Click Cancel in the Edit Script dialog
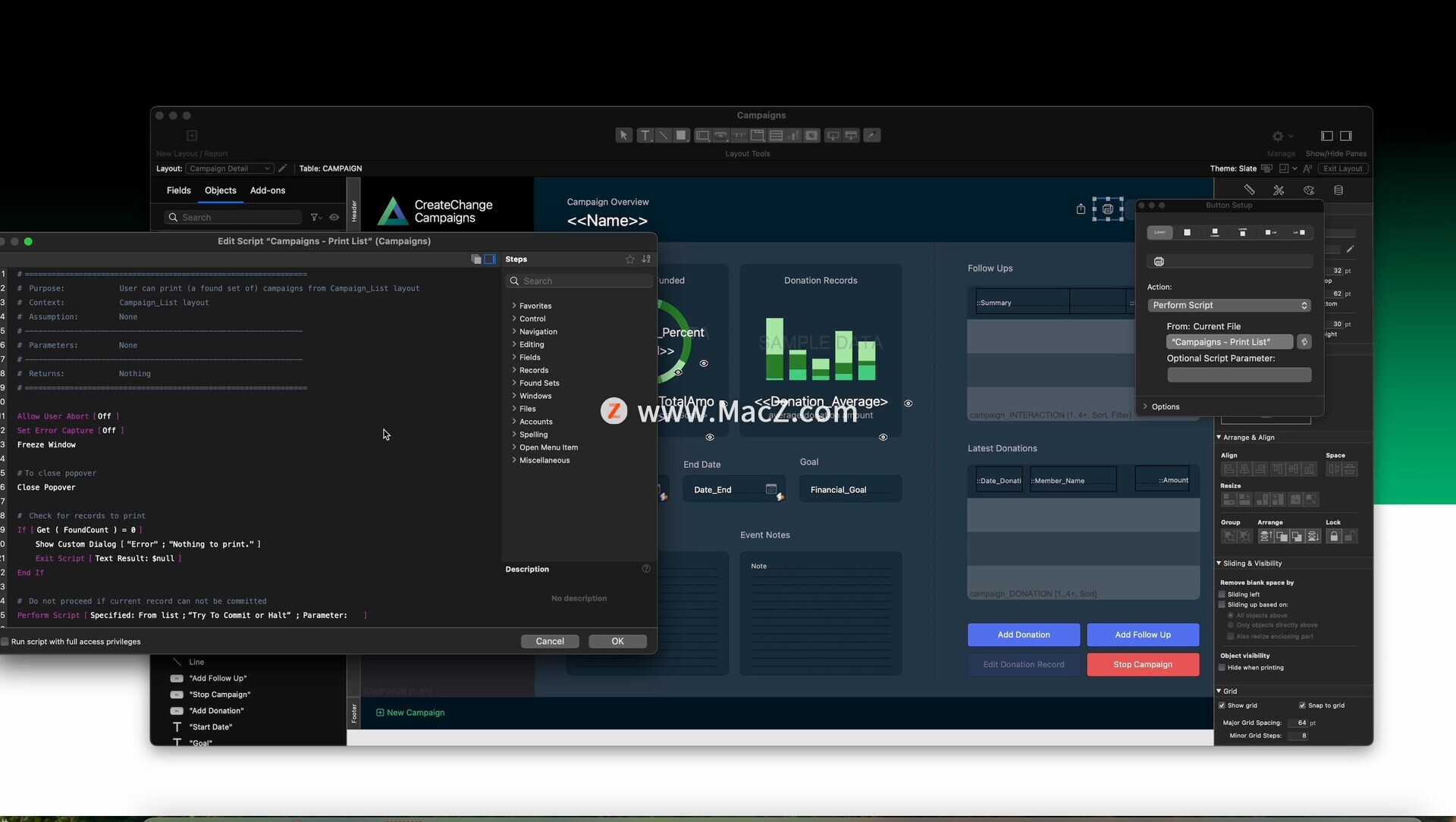The height and width of the screenshot is (822, 1456). point(550,642)
